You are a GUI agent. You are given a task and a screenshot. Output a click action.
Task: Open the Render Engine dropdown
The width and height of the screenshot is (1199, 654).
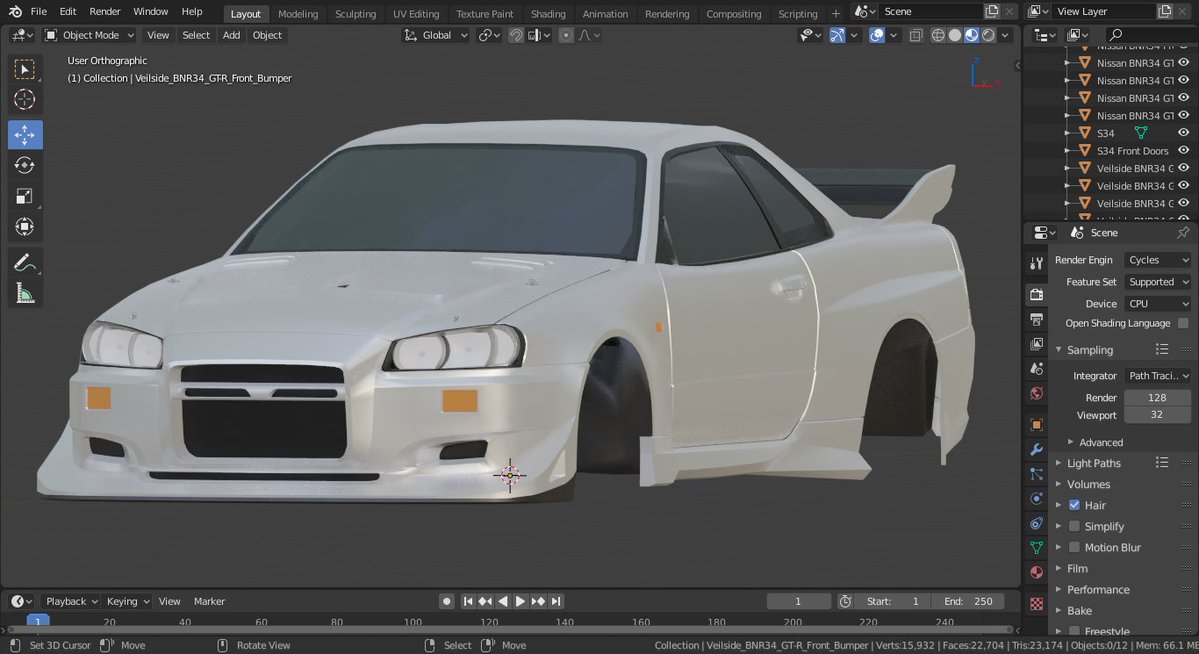pyautogui.click(x=1157, y=259)
